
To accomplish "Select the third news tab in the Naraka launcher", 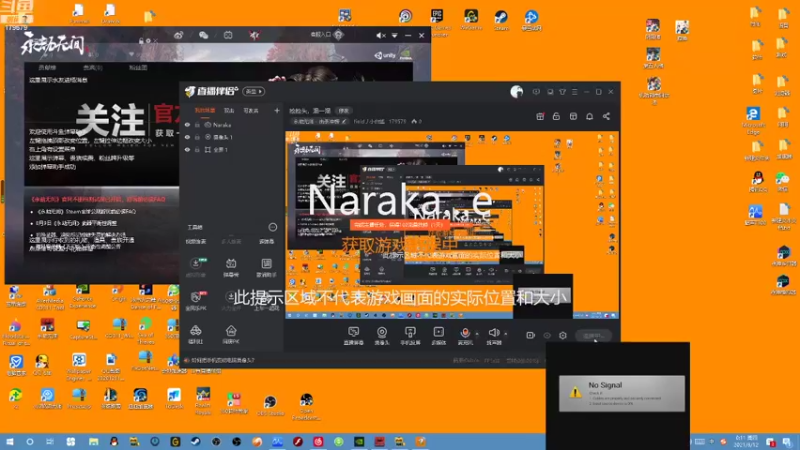I will [138, 67].
